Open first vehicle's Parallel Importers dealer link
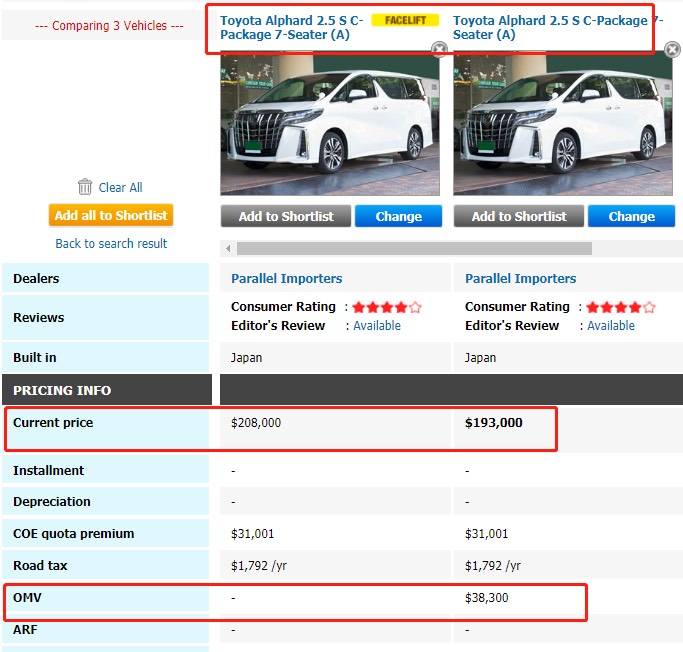 click(286, 278)
